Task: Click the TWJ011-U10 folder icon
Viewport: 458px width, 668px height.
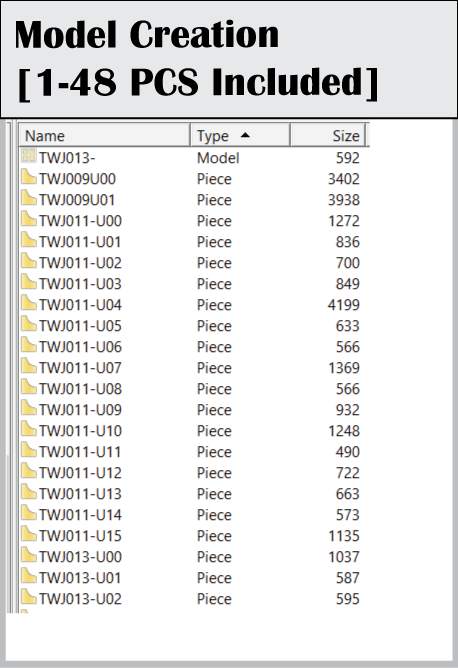Action: coord(29,429)
